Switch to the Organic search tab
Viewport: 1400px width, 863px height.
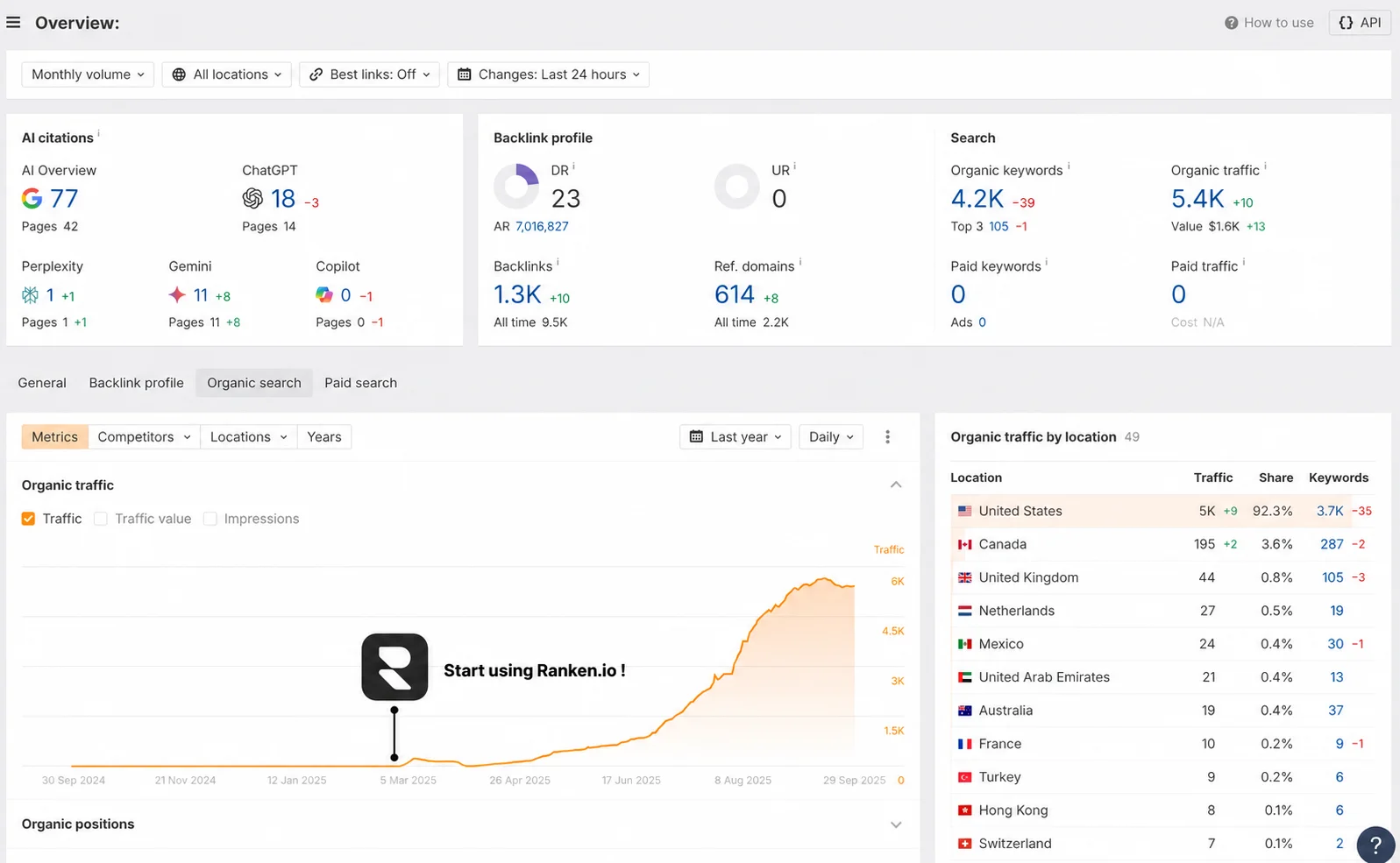254,383
